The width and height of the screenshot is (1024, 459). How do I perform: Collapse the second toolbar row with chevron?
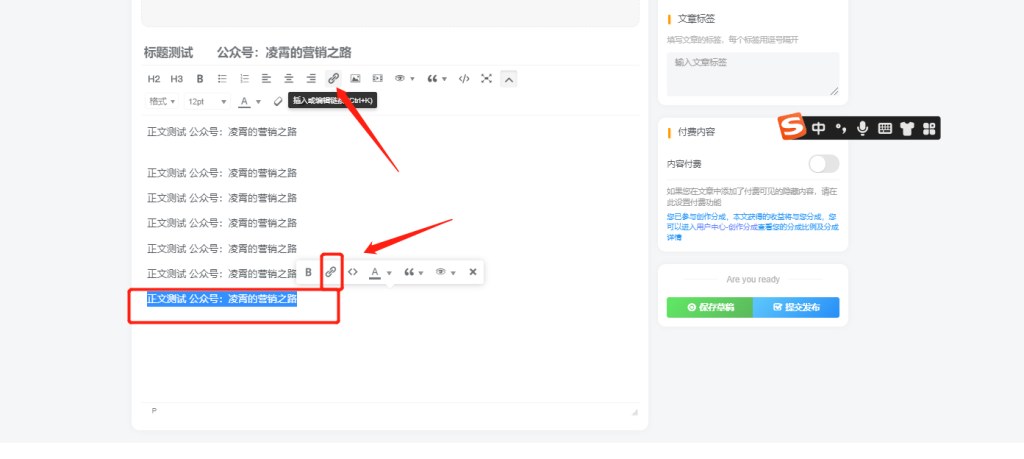click(x=509, y=79)
